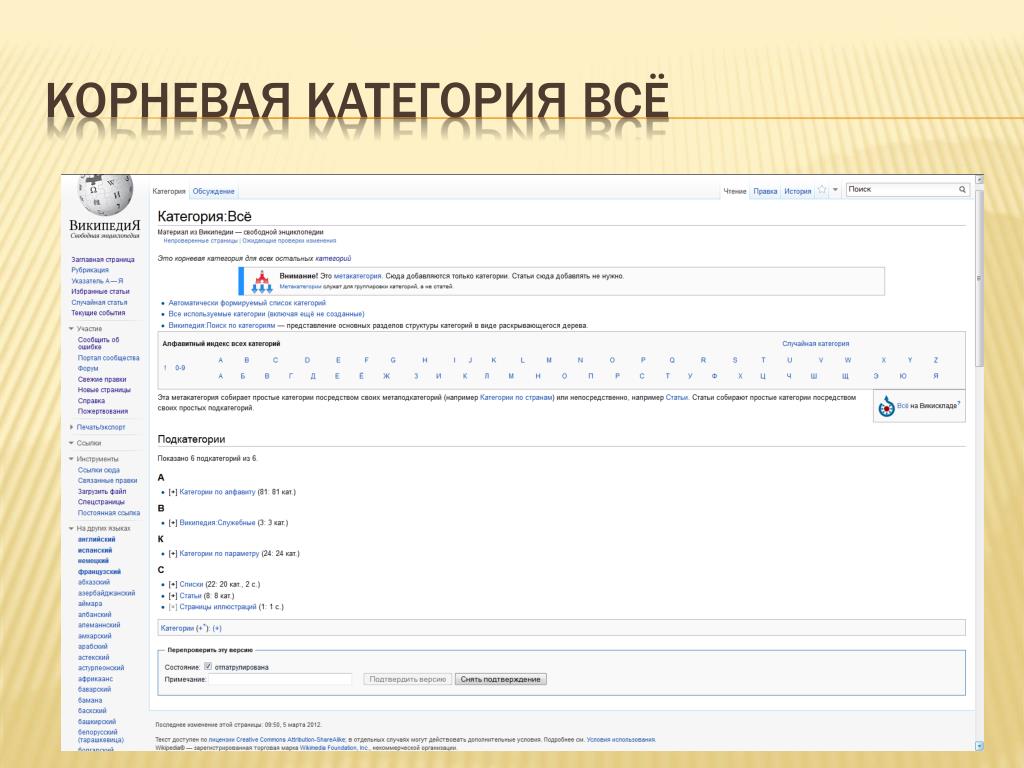Image resolution: width=1024 pixels, height=768 pixels.
Task: Open Автоматически формируемый список категорий link
Action: [x=247, y=303]
